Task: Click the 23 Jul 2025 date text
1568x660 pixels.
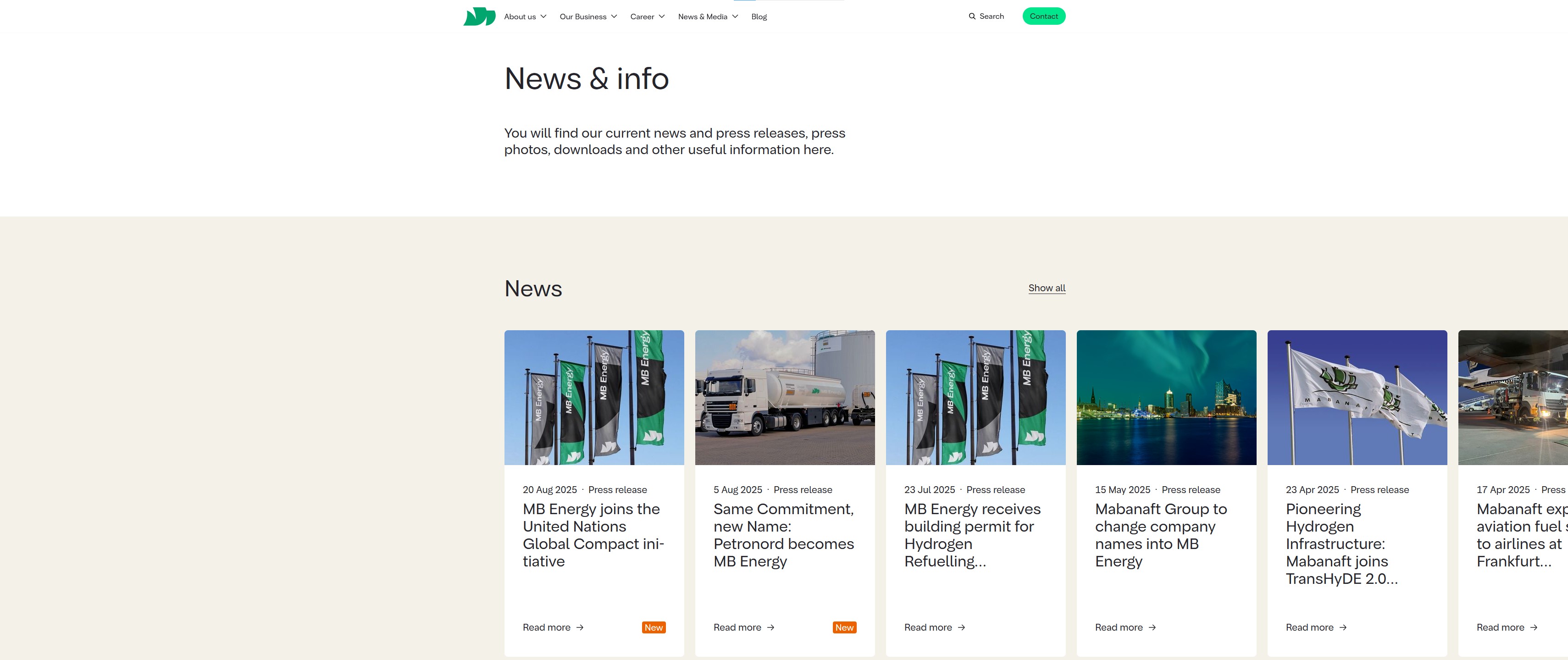Action: (930, 489)
